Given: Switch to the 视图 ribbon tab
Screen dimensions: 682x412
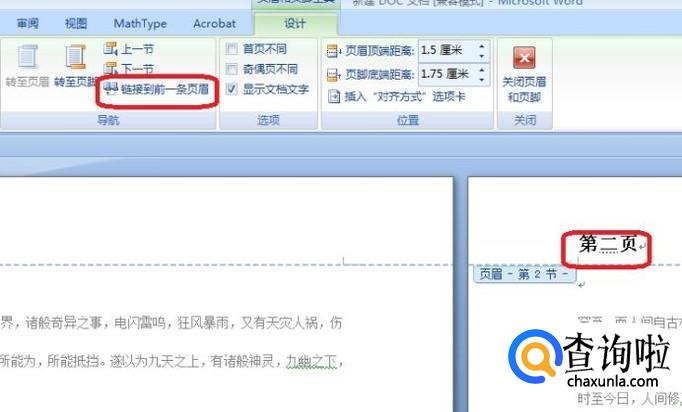Looking at the screenshot, I should [x=76, y=23].
